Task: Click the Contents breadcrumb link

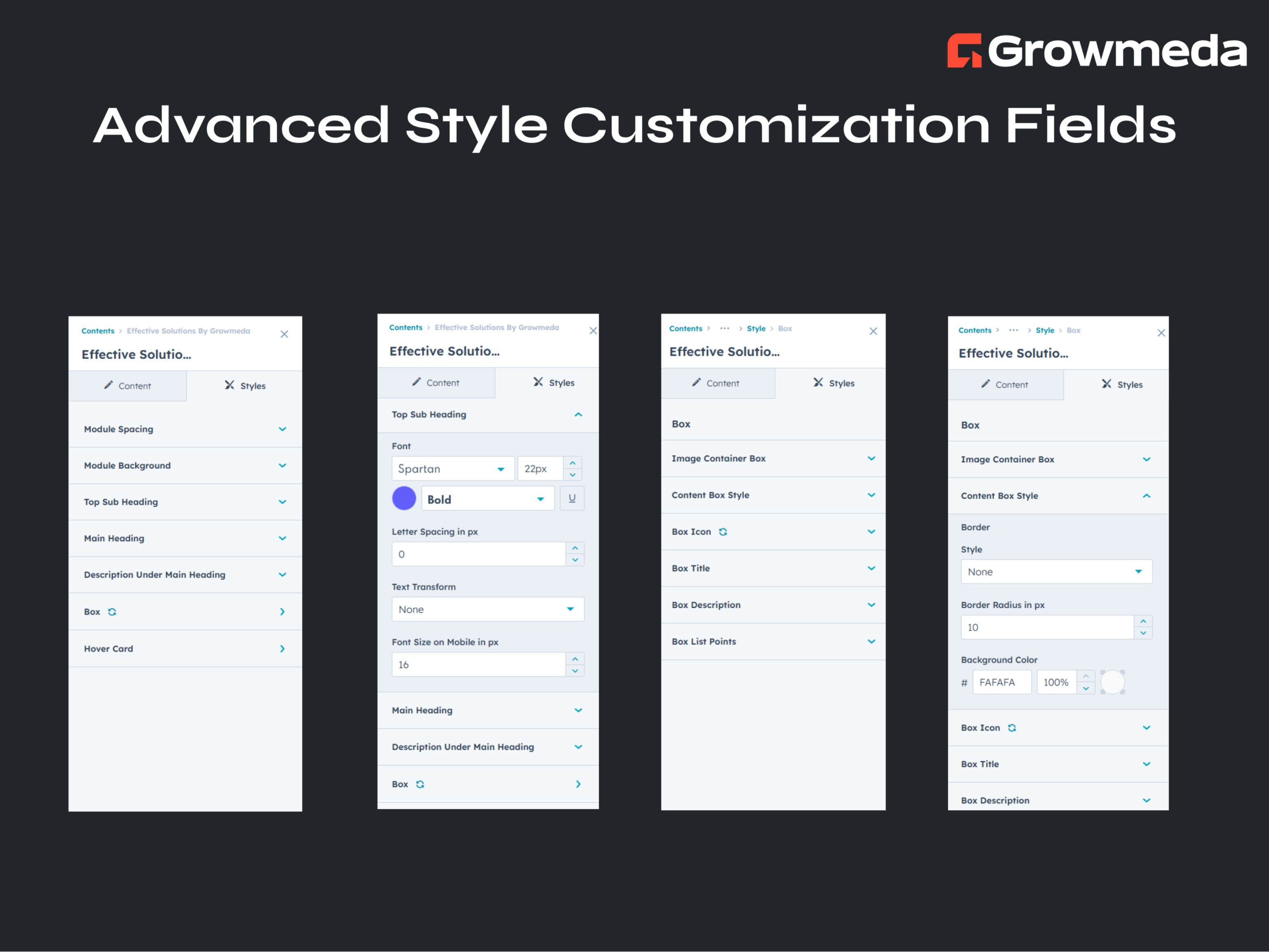Action: pos(97,331)
